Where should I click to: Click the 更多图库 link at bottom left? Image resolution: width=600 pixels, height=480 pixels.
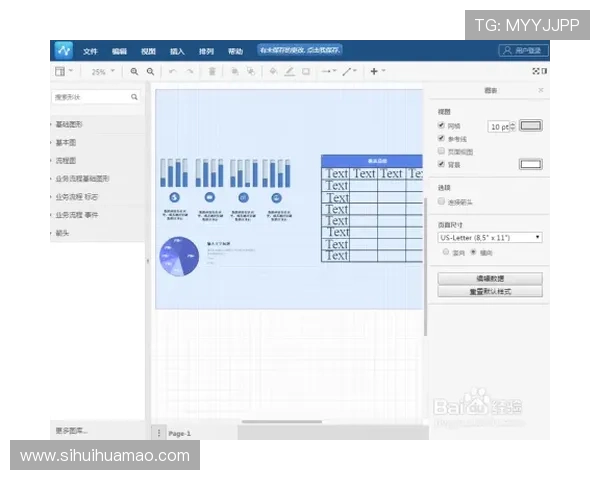coord(72,431)
